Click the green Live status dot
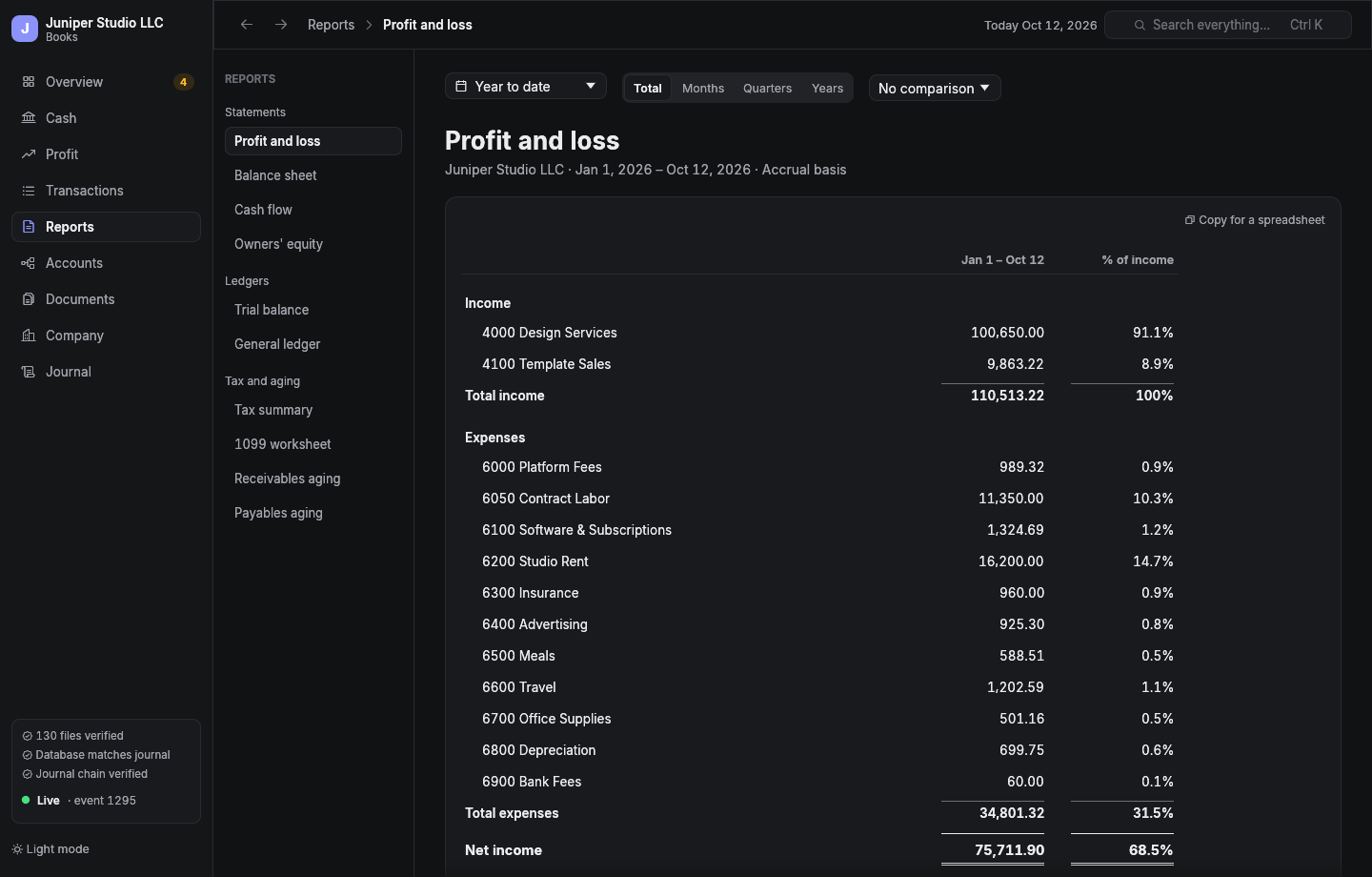 click(26, 801)
